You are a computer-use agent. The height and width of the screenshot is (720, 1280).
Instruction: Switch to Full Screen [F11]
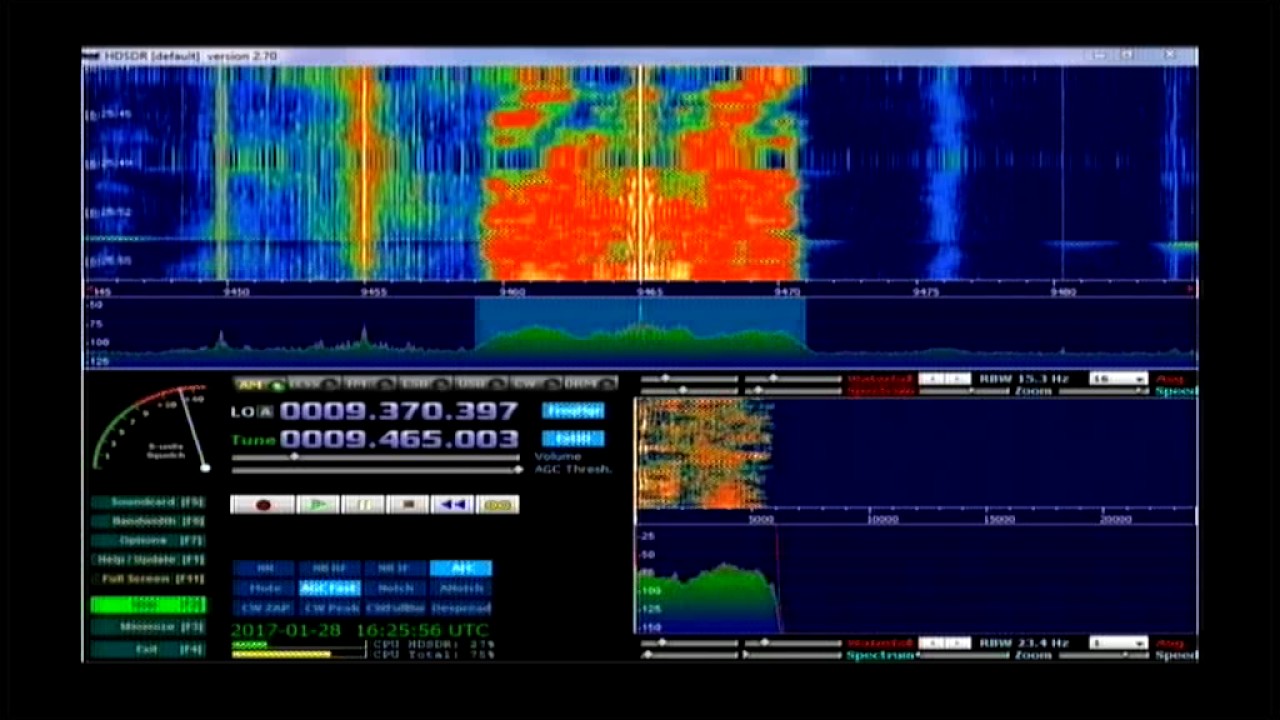(148, 579)
